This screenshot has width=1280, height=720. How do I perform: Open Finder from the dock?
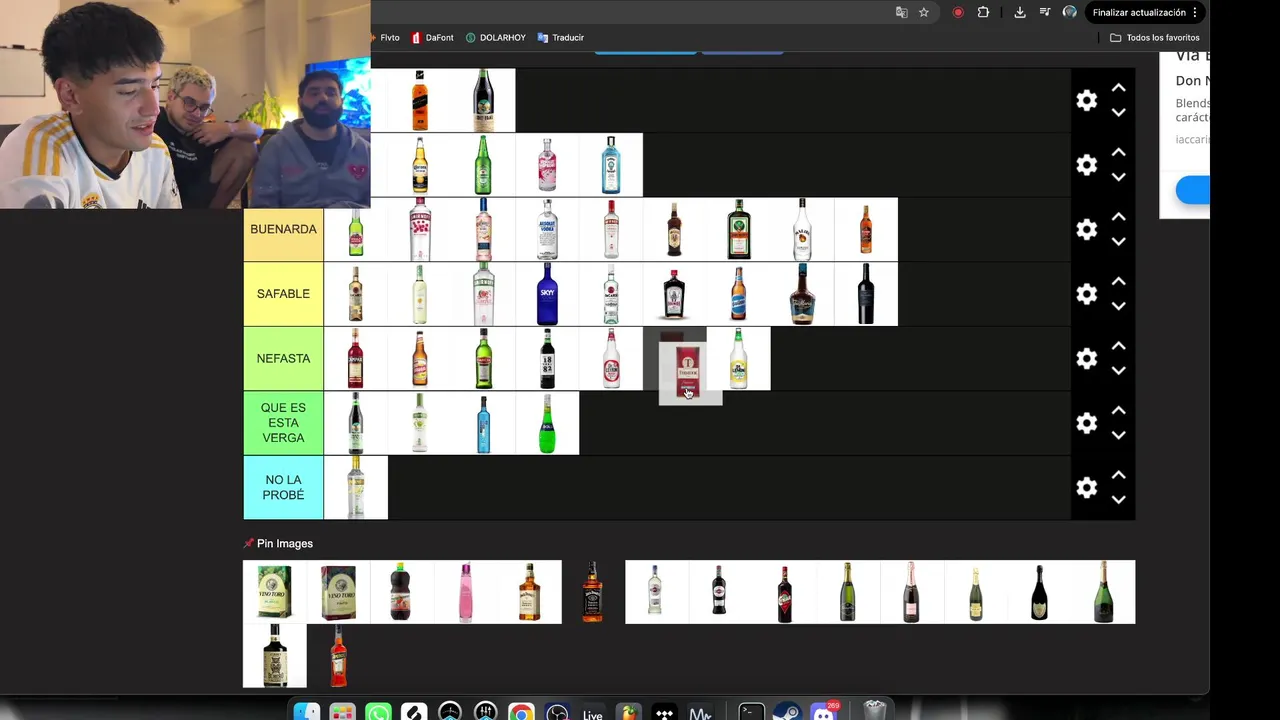click(307, 712)
